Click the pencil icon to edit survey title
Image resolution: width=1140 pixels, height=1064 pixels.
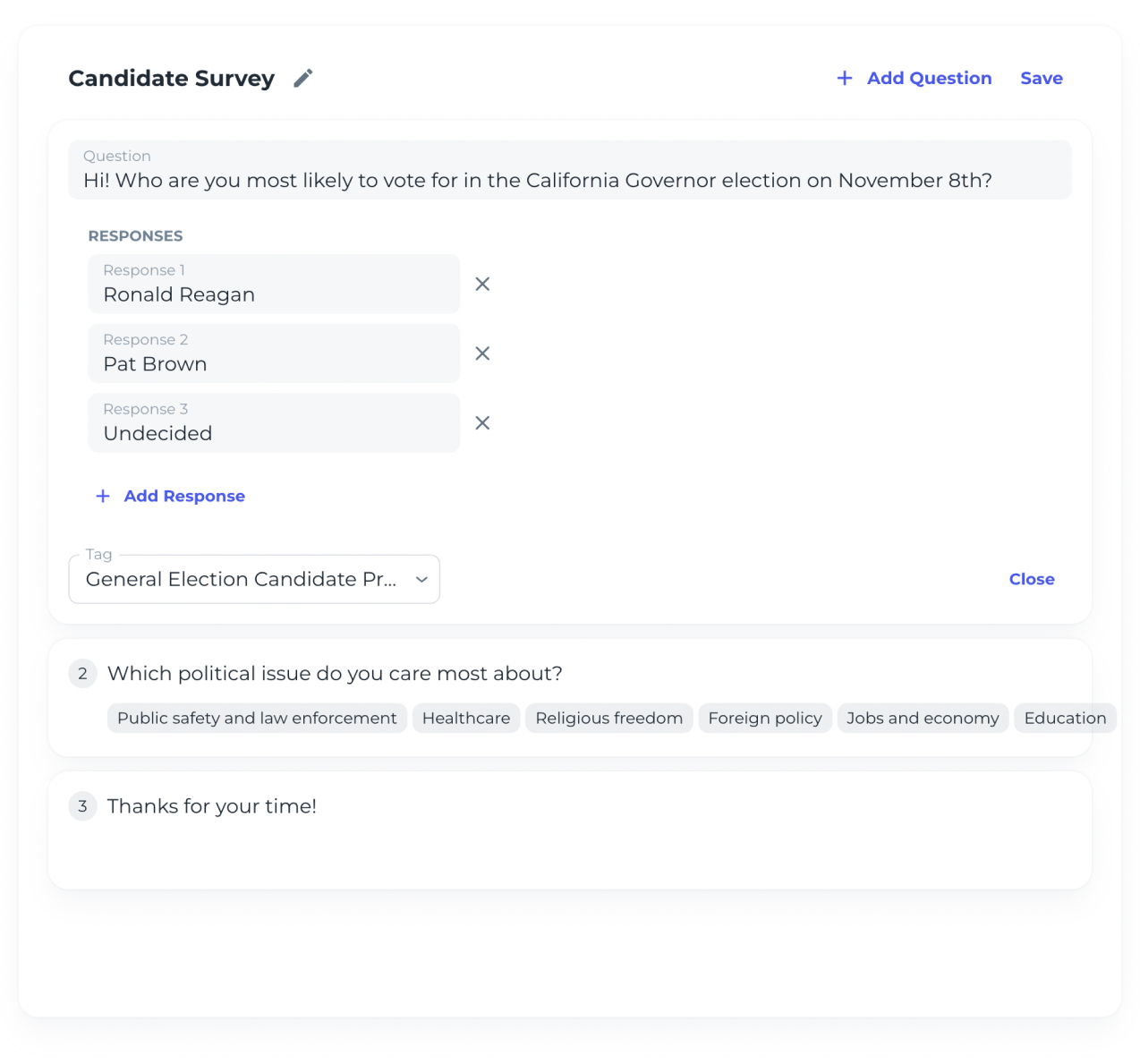(303, 79)
